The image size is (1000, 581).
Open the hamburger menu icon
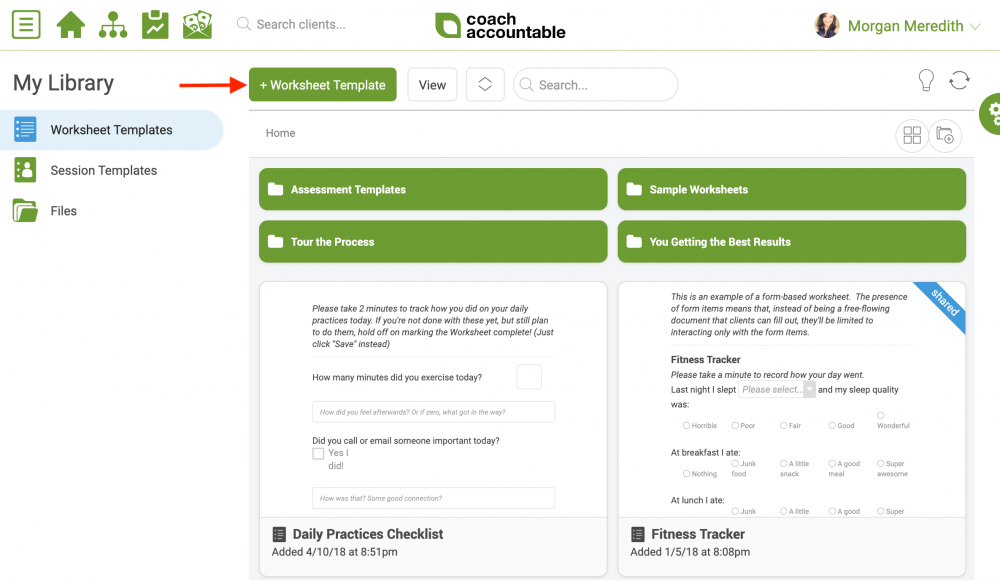[26, 24]
